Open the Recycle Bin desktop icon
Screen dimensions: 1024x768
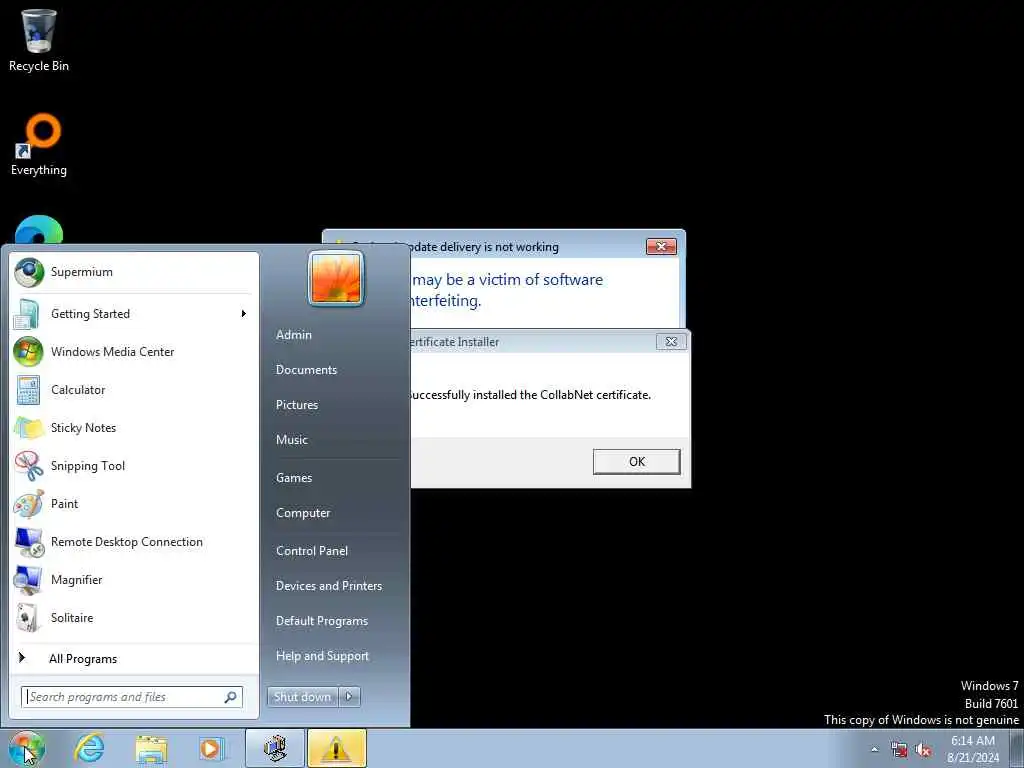click(39, 40)
